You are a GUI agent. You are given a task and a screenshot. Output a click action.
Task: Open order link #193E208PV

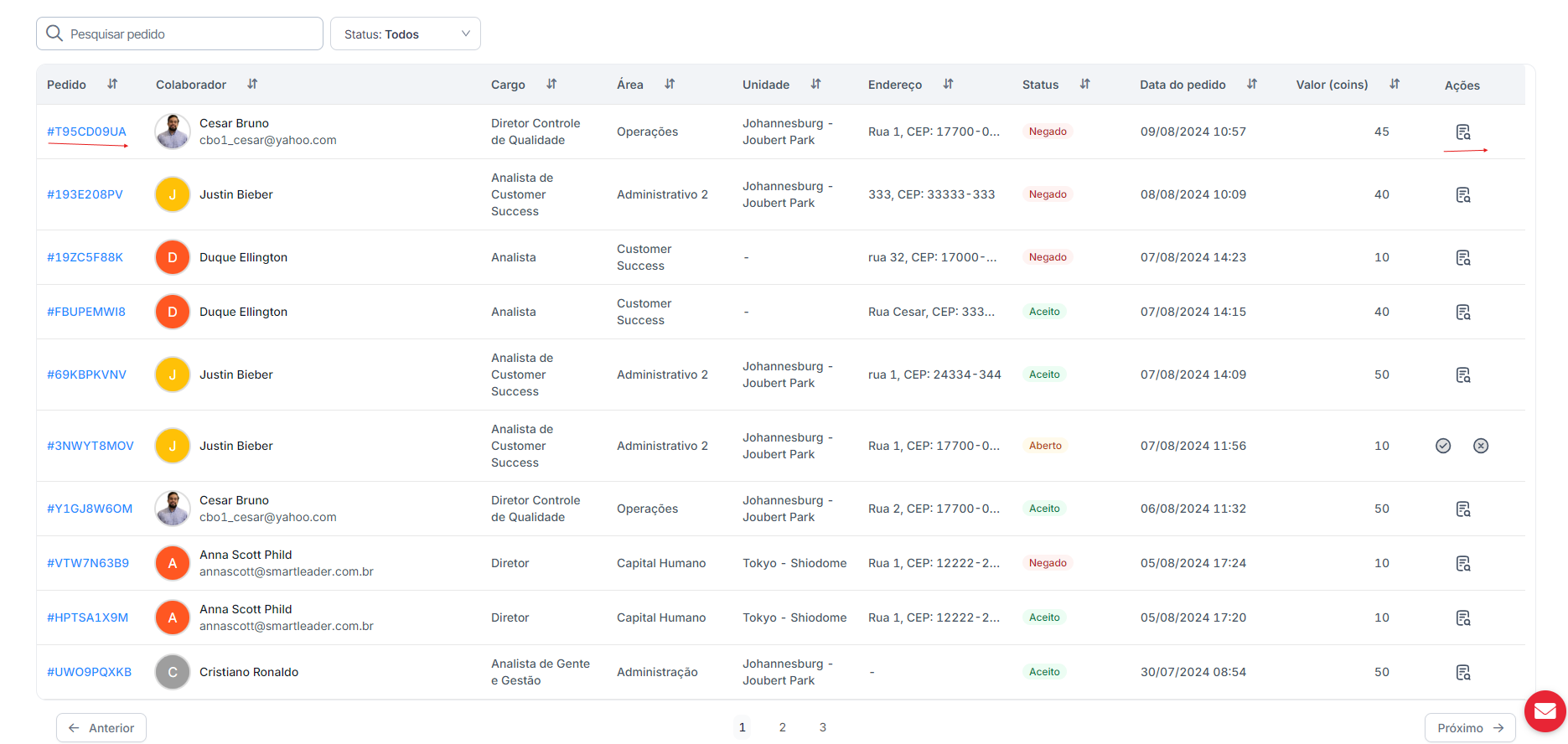click(85, 194)
